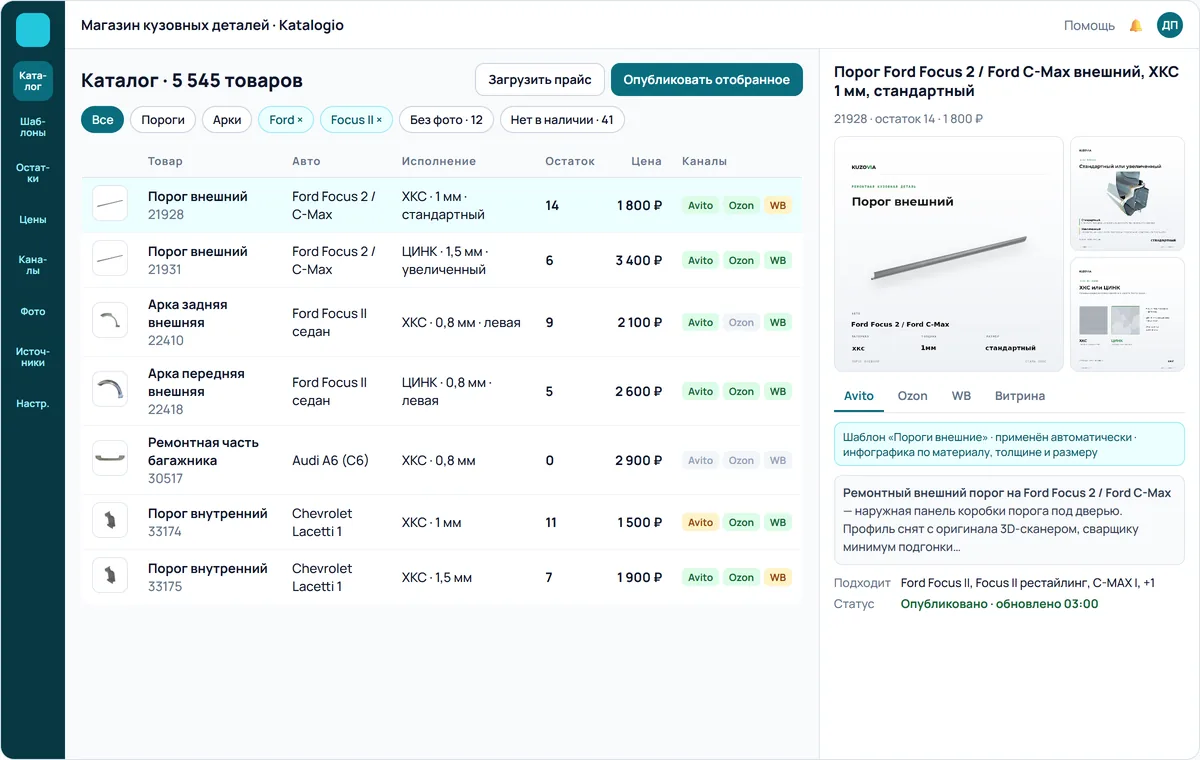Open the ХКС или ЦИНК infographic thumbnail
This screenshot has height=760, width=1200.
tap(1128, 315)
